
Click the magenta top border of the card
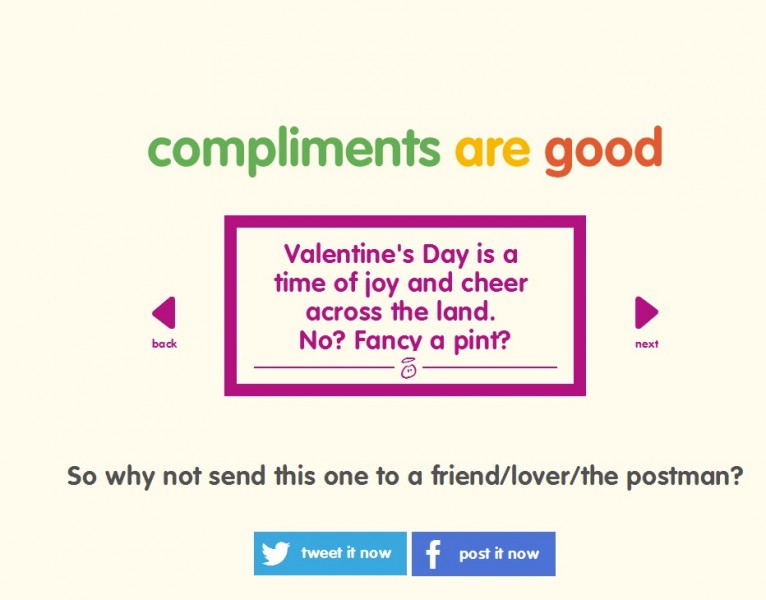coord(405,221)
